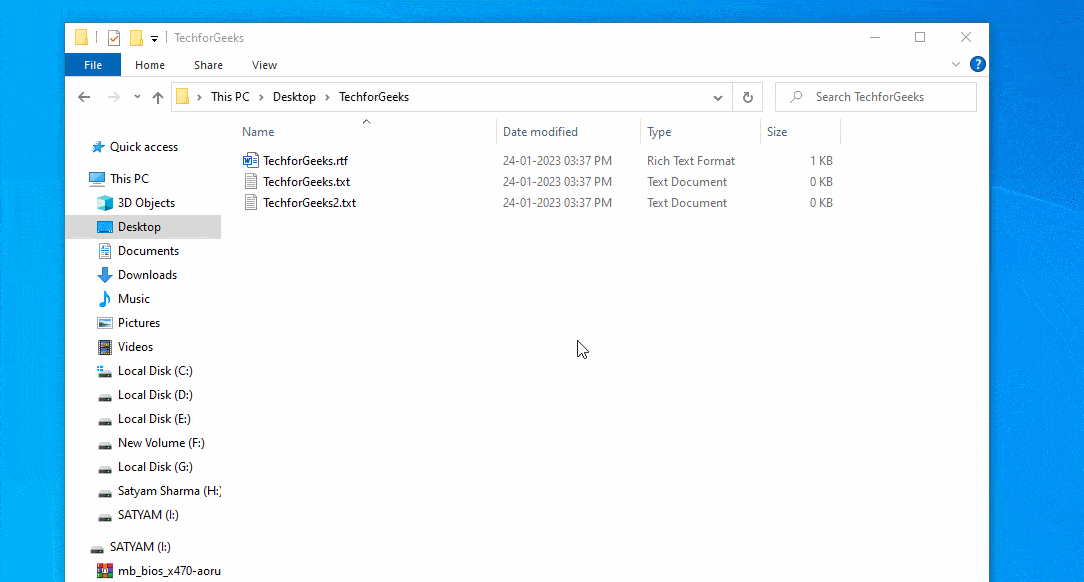Screen dimensions: 1084x582
Task: Select Desktop in the navigation pane
Action: [143, 227]
